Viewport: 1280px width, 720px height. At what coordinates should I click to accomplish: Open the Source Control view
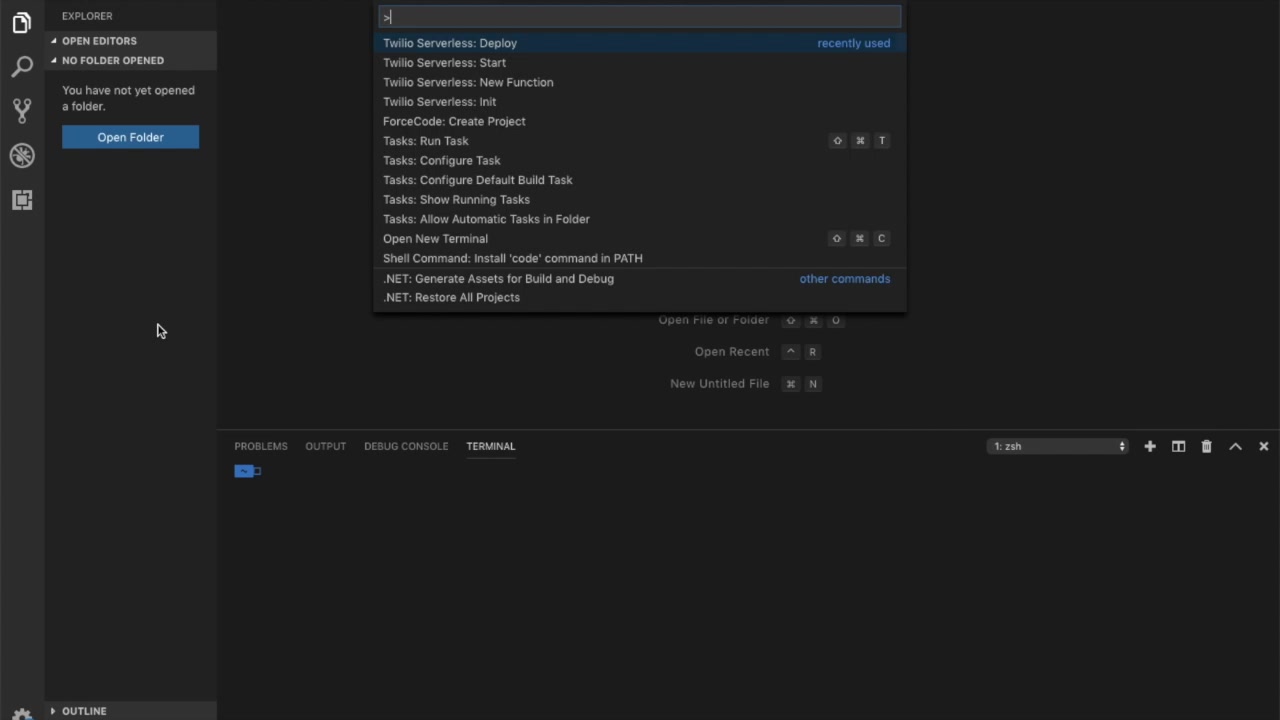point(22,111)
